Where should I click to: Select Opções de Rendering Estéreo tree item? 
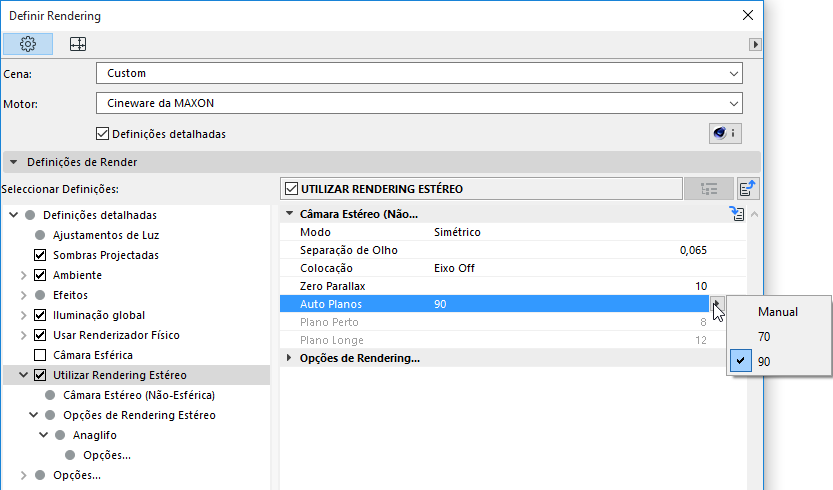pos(139,415)
